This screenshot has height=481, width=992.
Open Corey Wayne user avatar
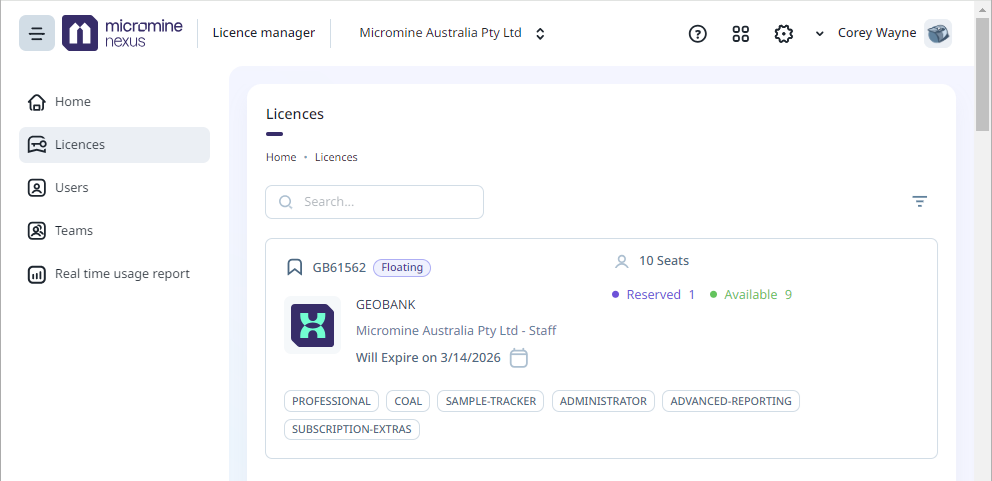[x=938, y=33]
